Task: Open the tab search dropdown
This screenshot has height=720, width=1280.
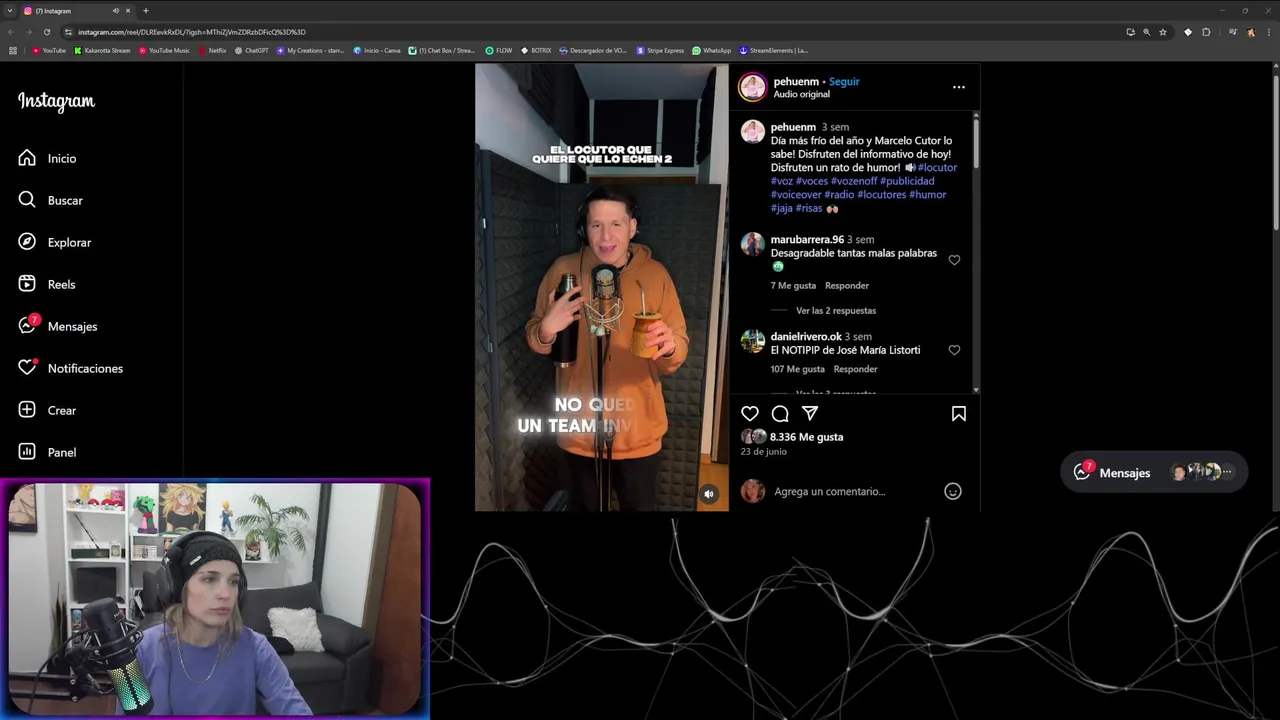Action: coord(9,11)
